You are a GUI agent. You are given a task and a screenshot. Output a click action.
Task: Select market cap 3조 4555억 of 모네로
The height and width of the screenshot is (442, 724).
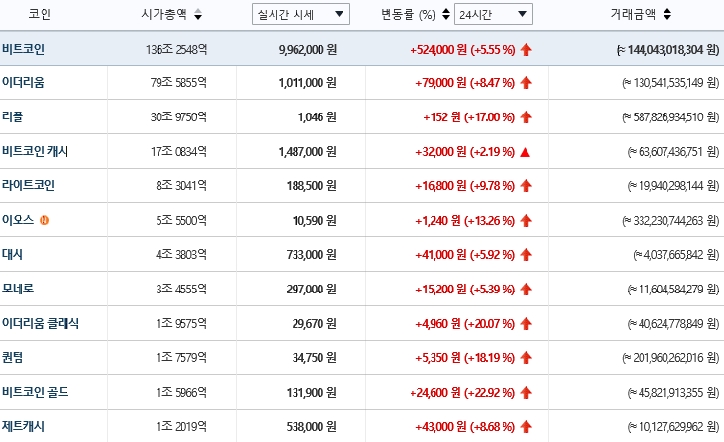coord(181,290)
